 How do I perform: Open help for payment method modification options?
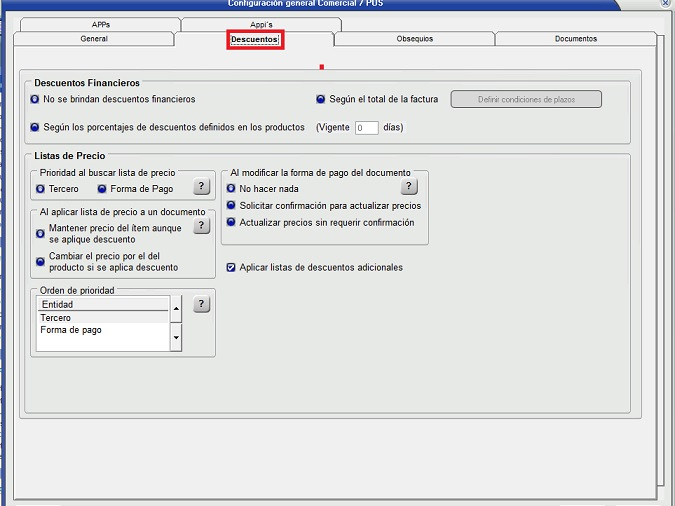point(409,187)
